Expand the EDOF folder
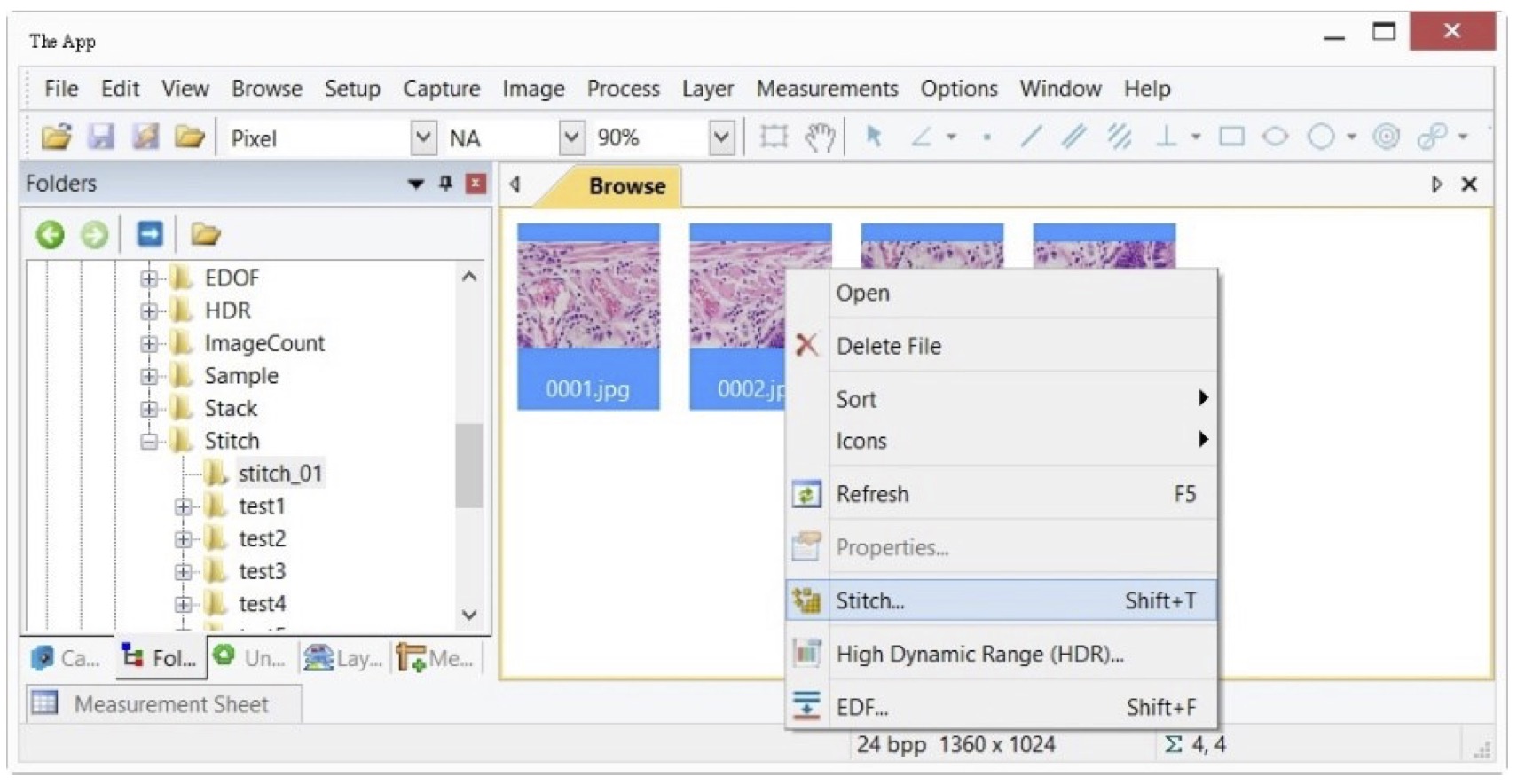Viewport: 1517px width, 784px height. click(x=148, y=278)
